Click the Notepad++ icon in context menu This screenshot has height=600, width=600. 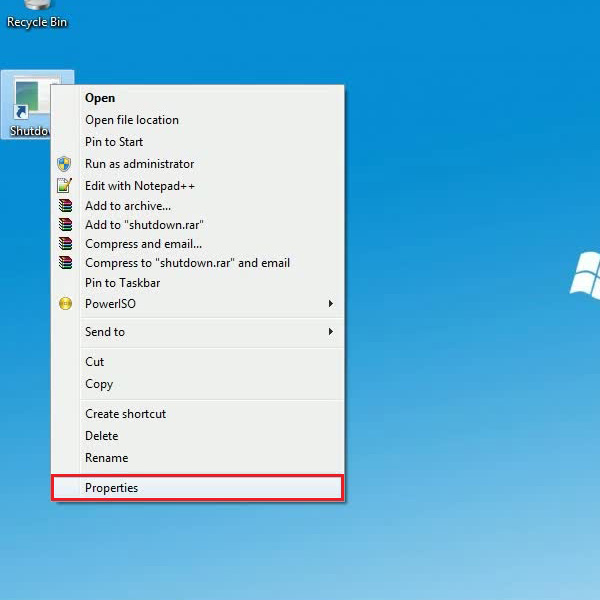coord(64,186)
